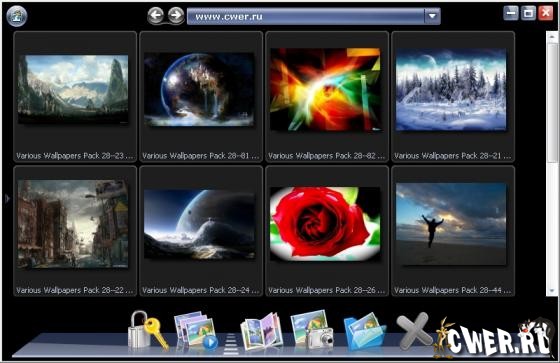Maximize the viewer window
Image resolution: width=560 pixels, height=363 pixels.
528,13
